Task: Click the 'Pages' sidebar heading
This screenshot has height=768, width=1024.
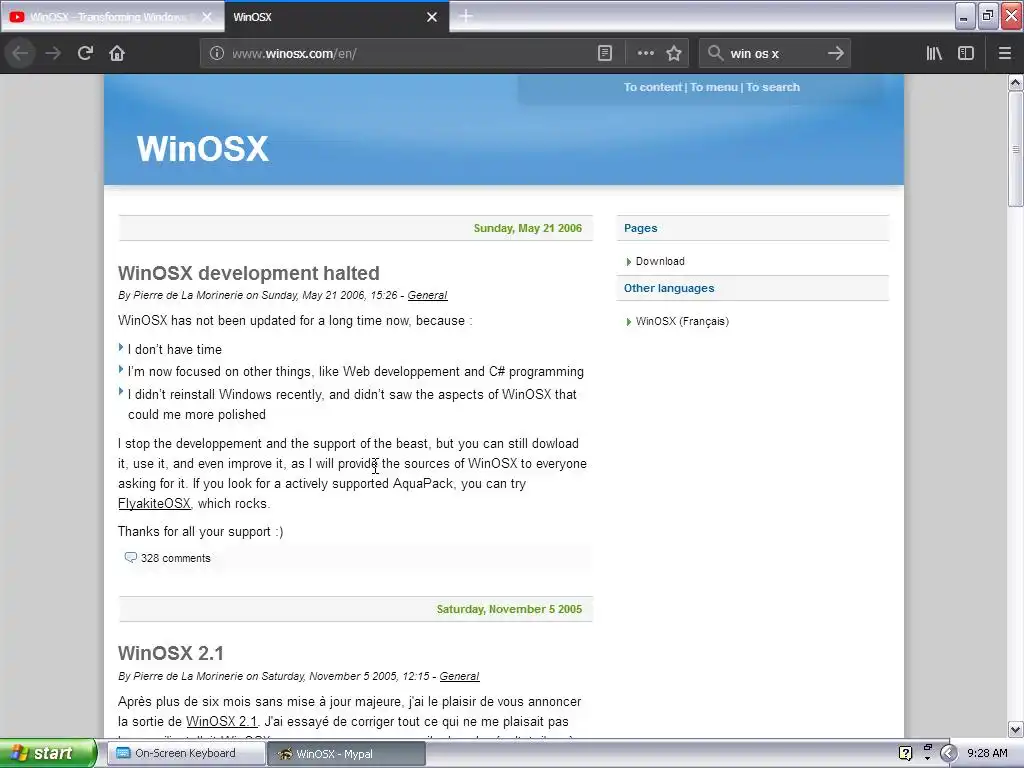Action: click(640, 228)
